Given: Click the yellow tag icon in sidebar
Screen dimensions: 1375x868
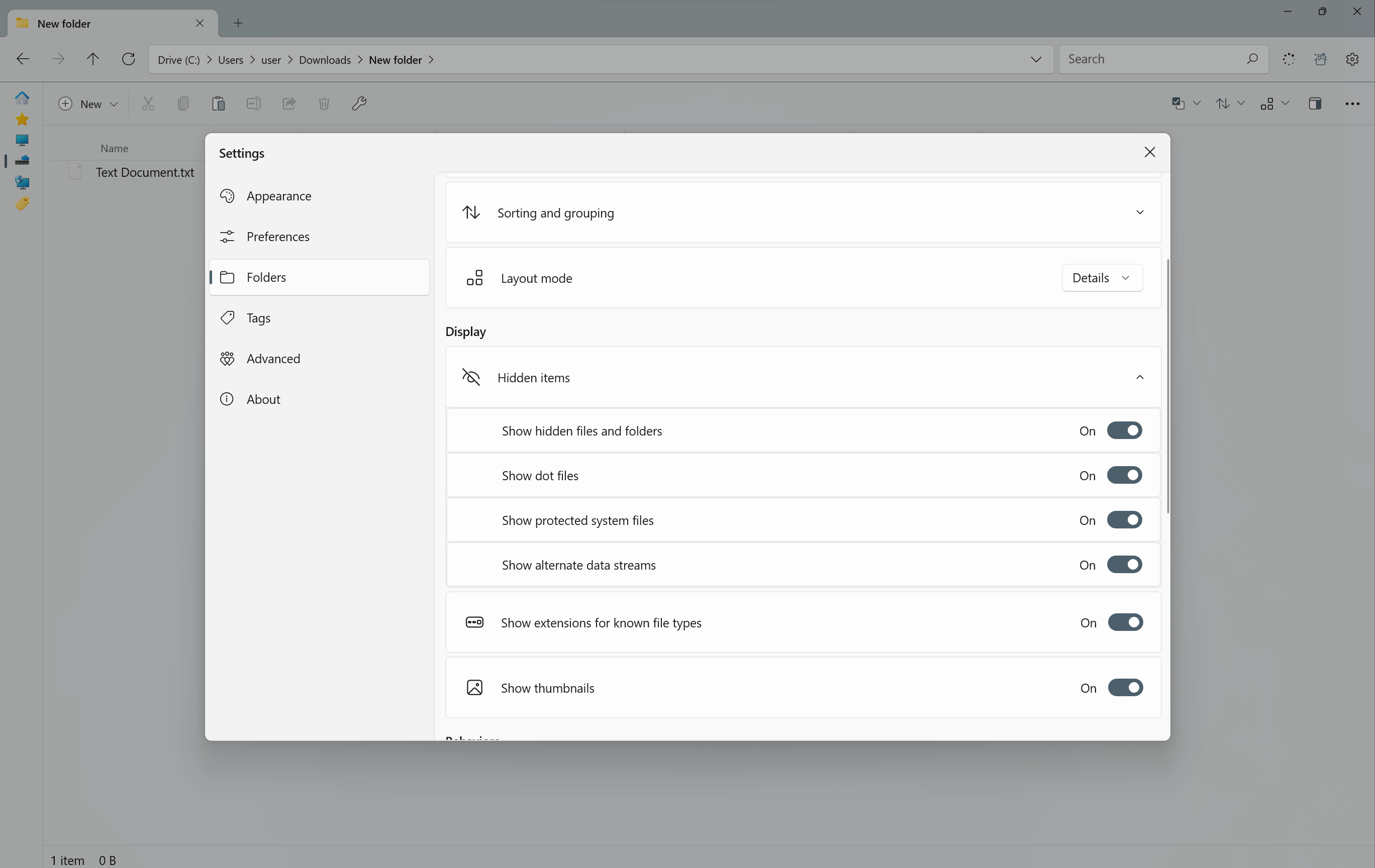Looking at the screenshot, I should 22,204.
